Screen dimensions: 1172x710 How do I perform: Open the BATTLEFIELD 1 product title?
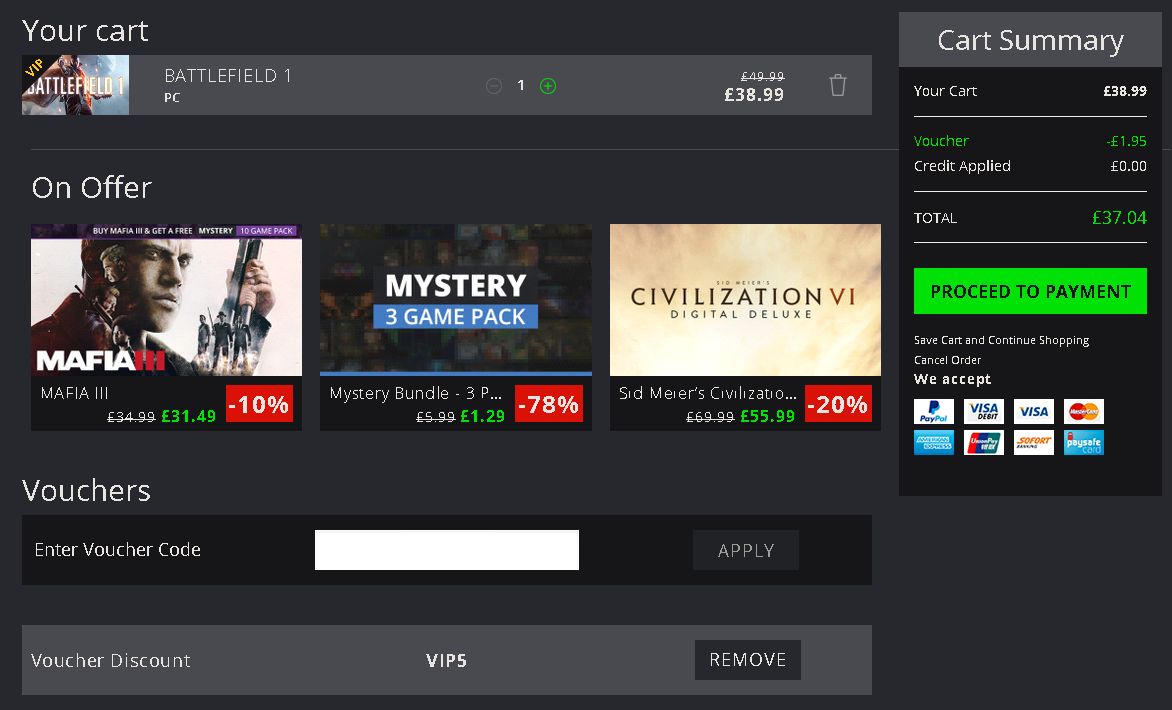[228, 75]
